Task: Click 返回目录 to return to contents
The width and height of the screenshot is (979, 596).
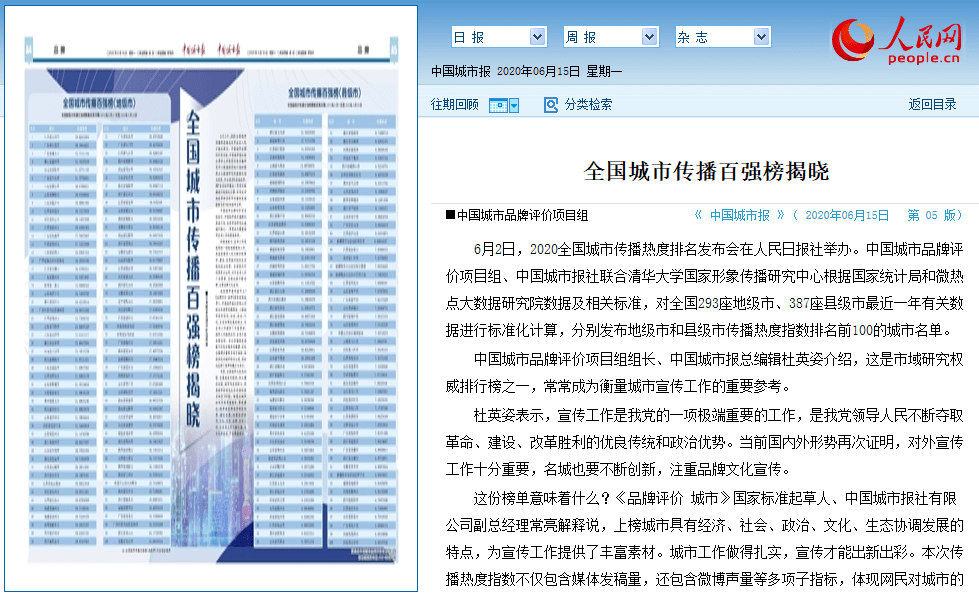Action: pyautogui.click(x=930, y=103)
